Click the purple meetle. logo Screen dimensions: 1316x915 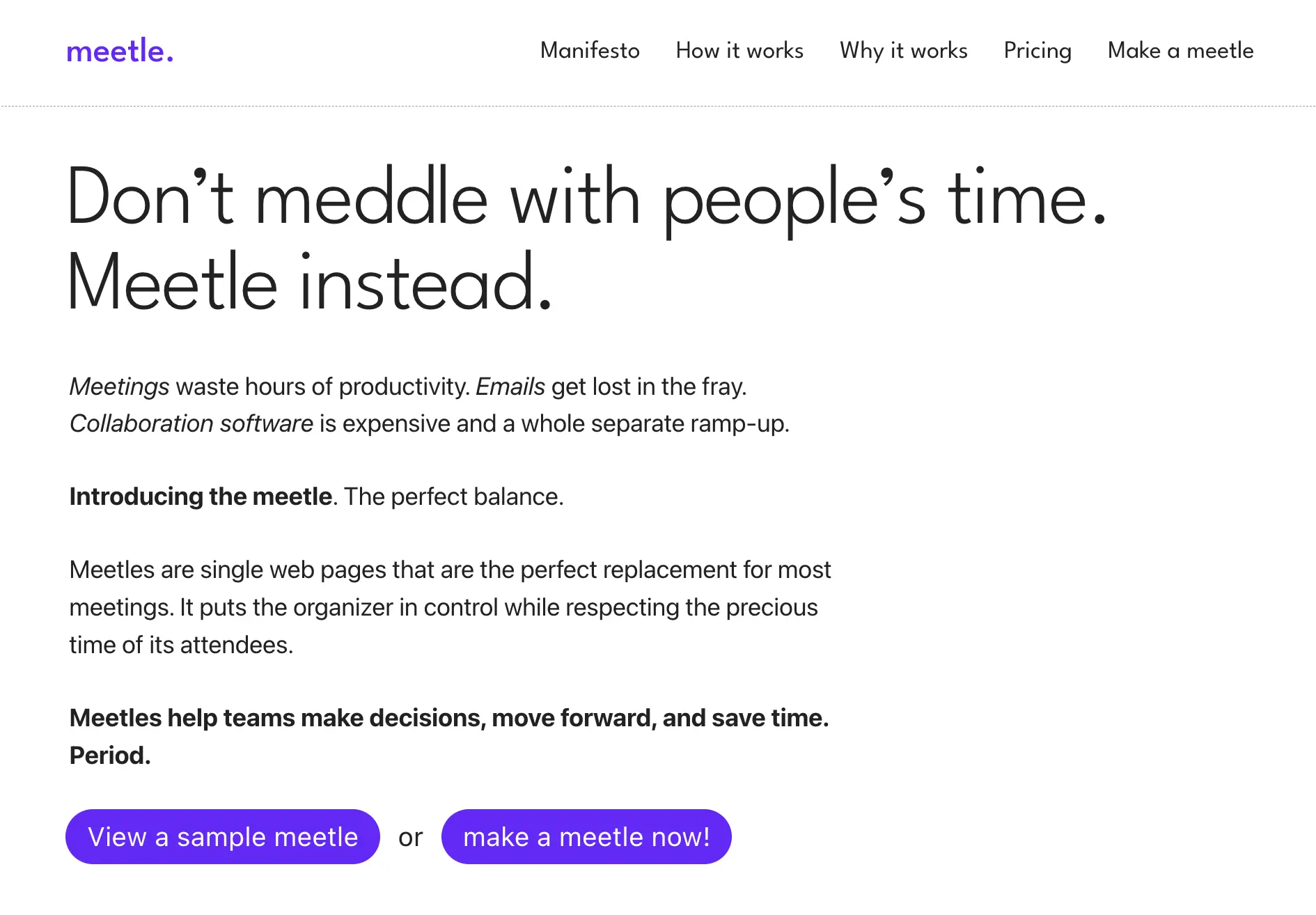coord(120,52)
